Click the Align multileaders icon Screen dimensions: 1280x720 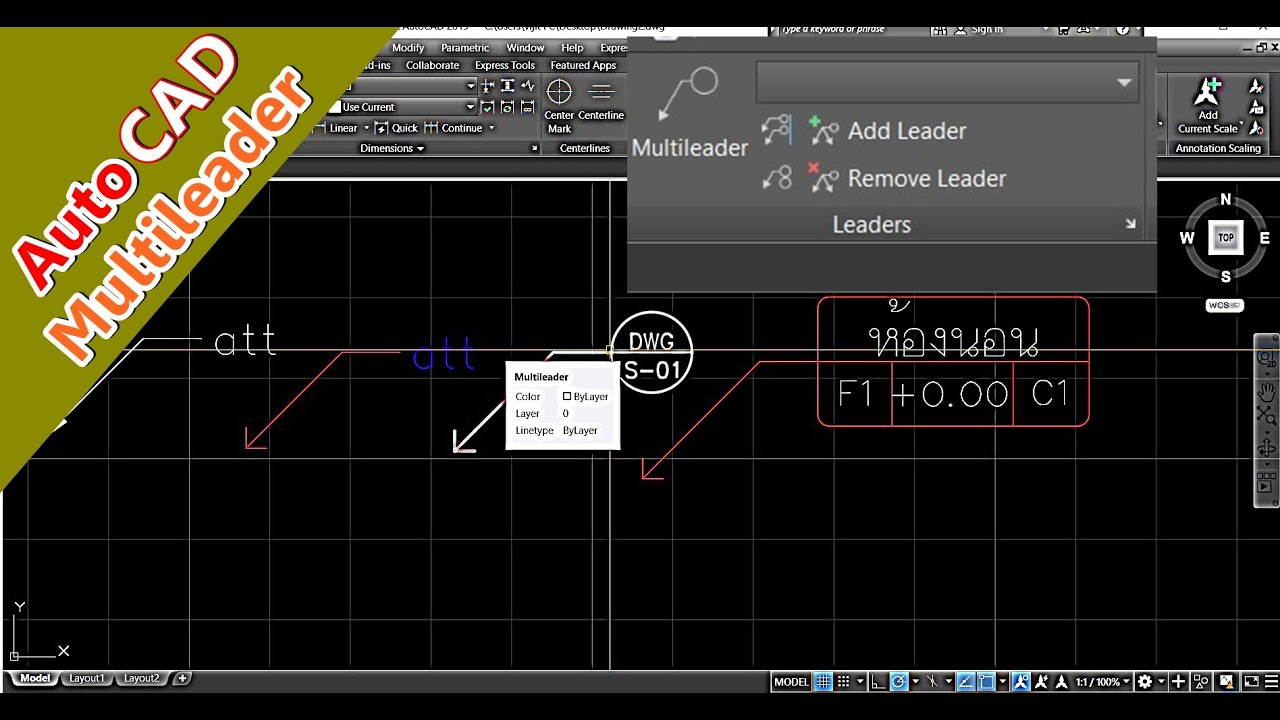(x=777, y=130)
